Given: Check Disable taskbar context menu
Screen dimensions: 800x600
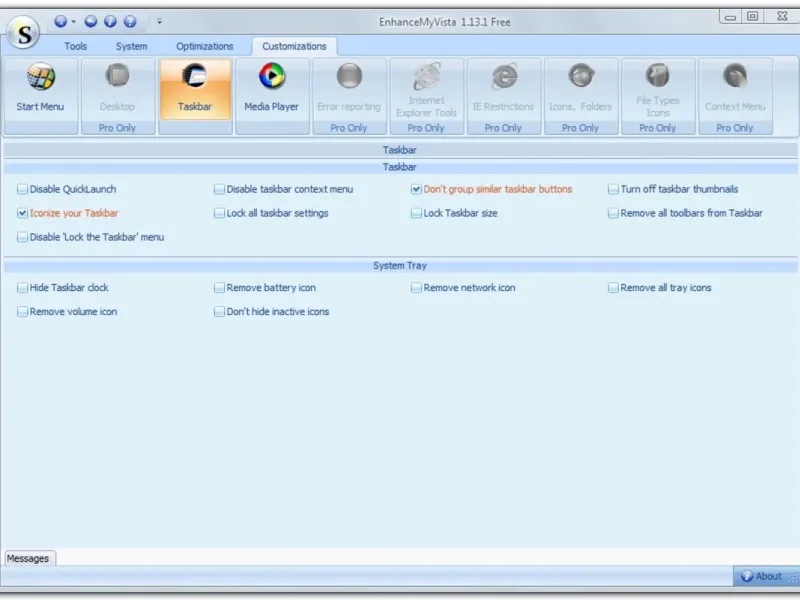Looking at the screenshot, I should (219, 189).
